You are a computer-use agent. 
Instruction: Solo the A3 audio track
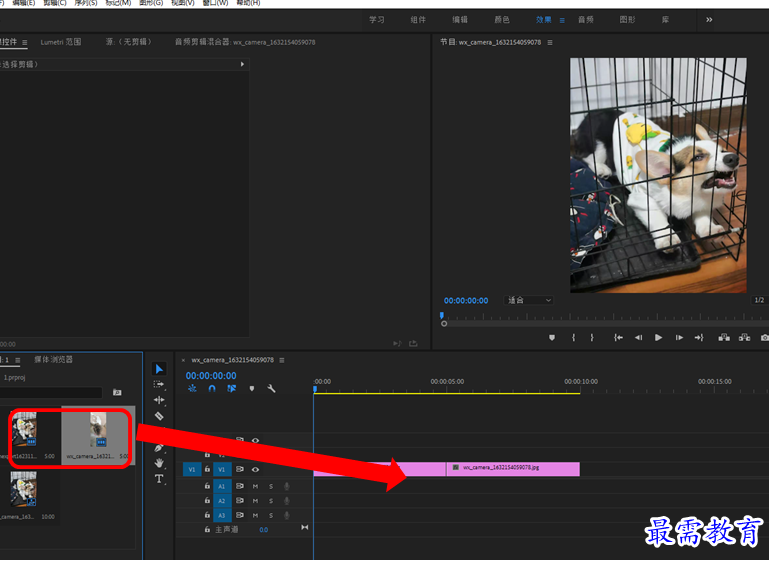(271, 515)
